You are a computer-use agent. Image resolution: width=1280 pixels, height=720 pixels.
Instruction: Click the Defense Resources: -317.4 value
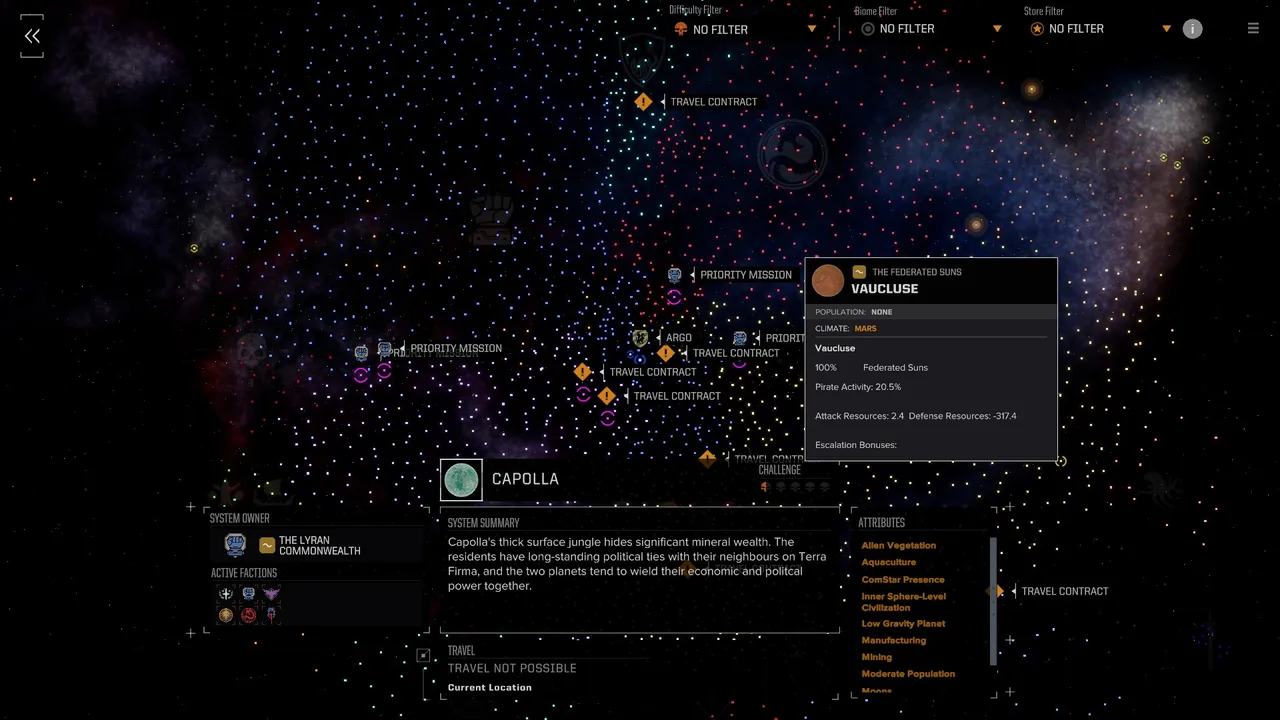coord(963,416)
